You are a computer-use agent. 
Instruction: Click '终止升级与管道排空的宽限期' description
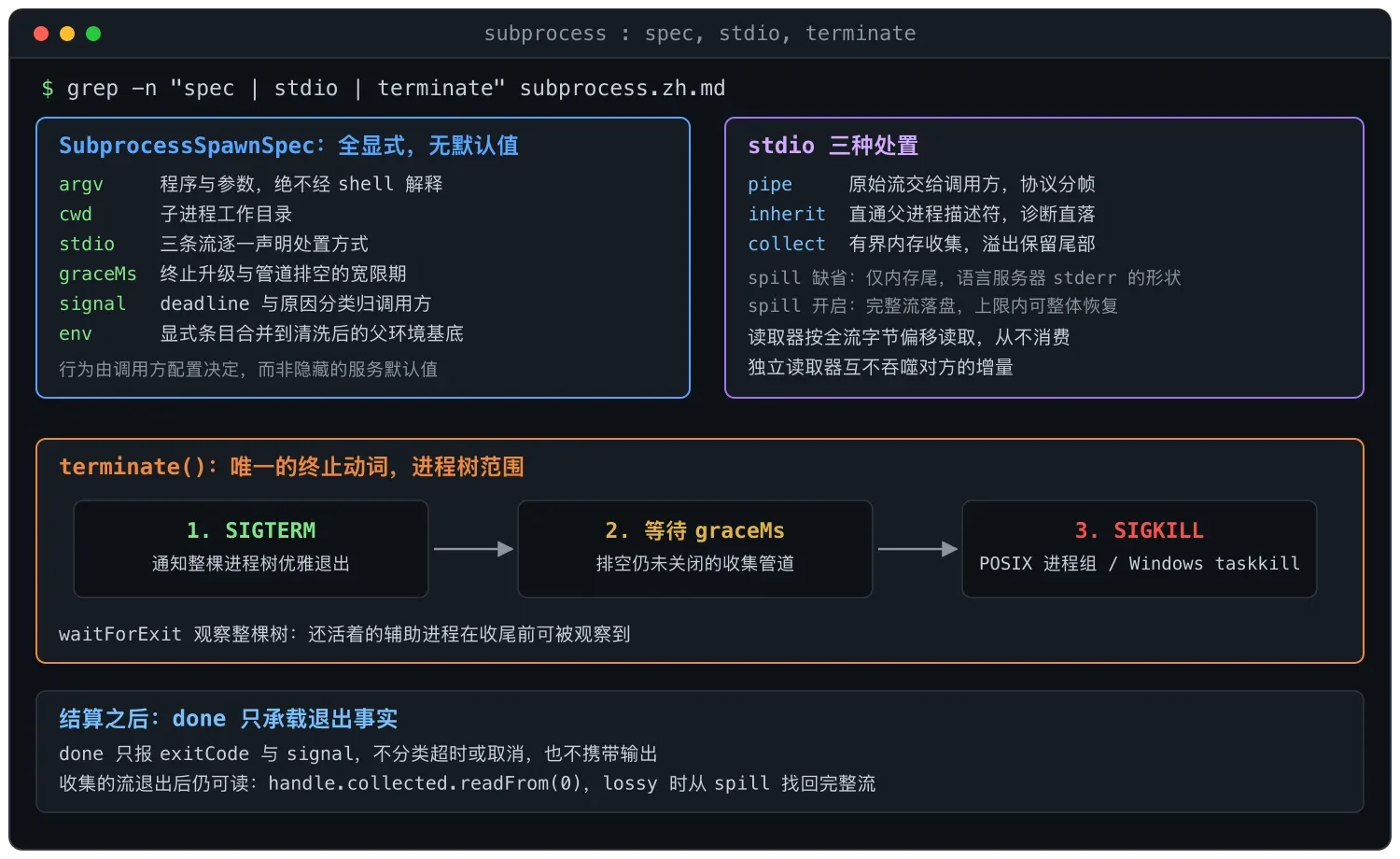coord(283,274)
